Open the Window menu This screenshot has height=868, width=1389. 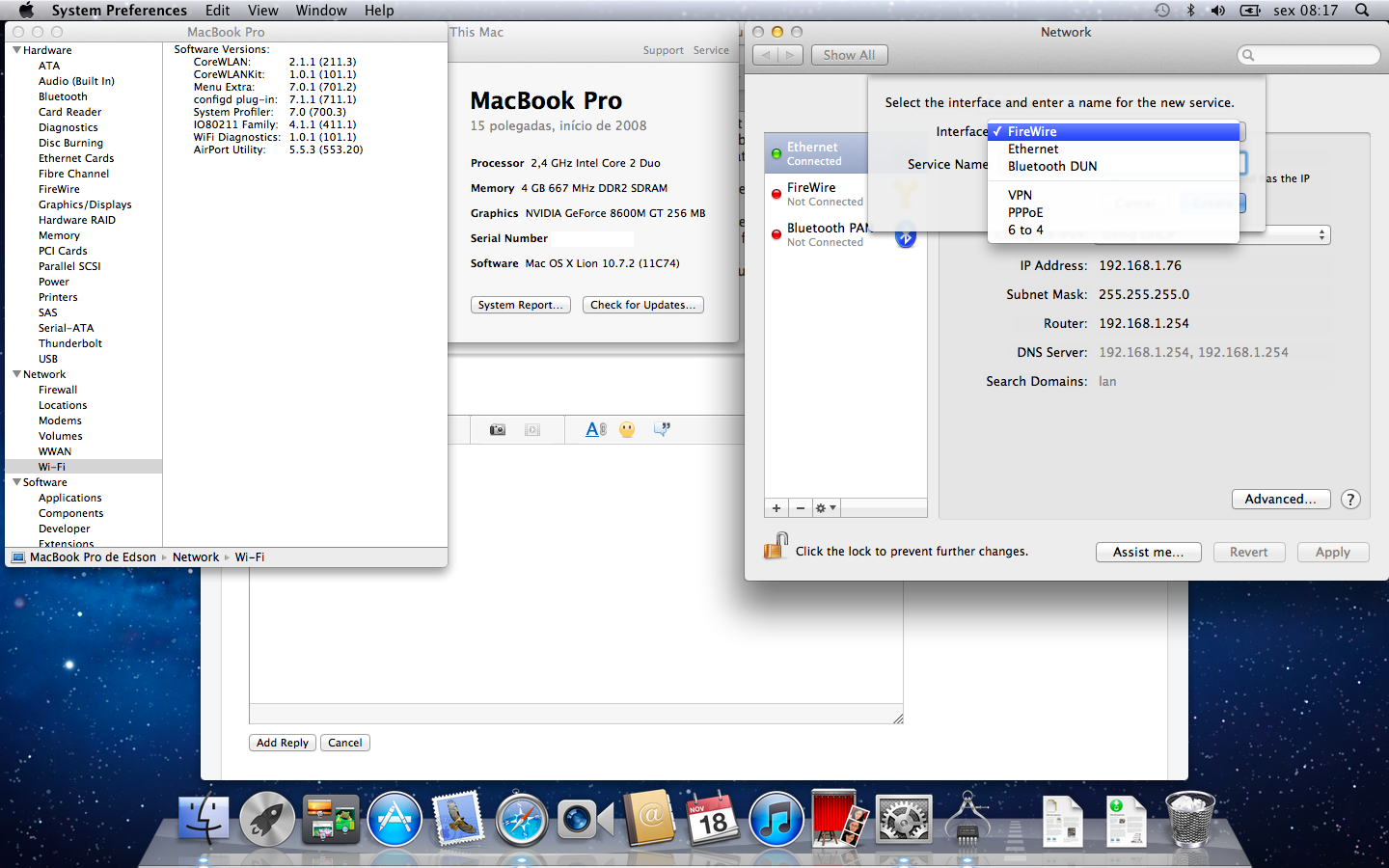(321, 11)
